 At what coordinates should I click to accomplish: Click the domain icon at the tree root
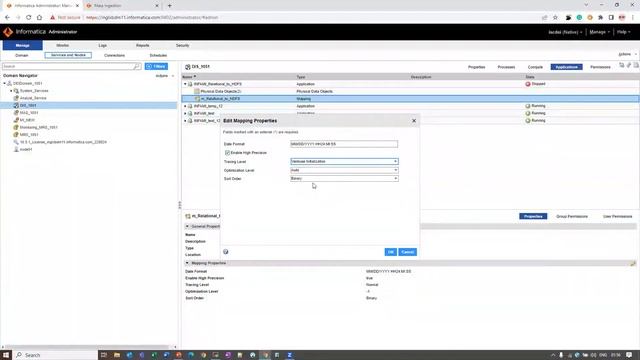coord(9,83)
